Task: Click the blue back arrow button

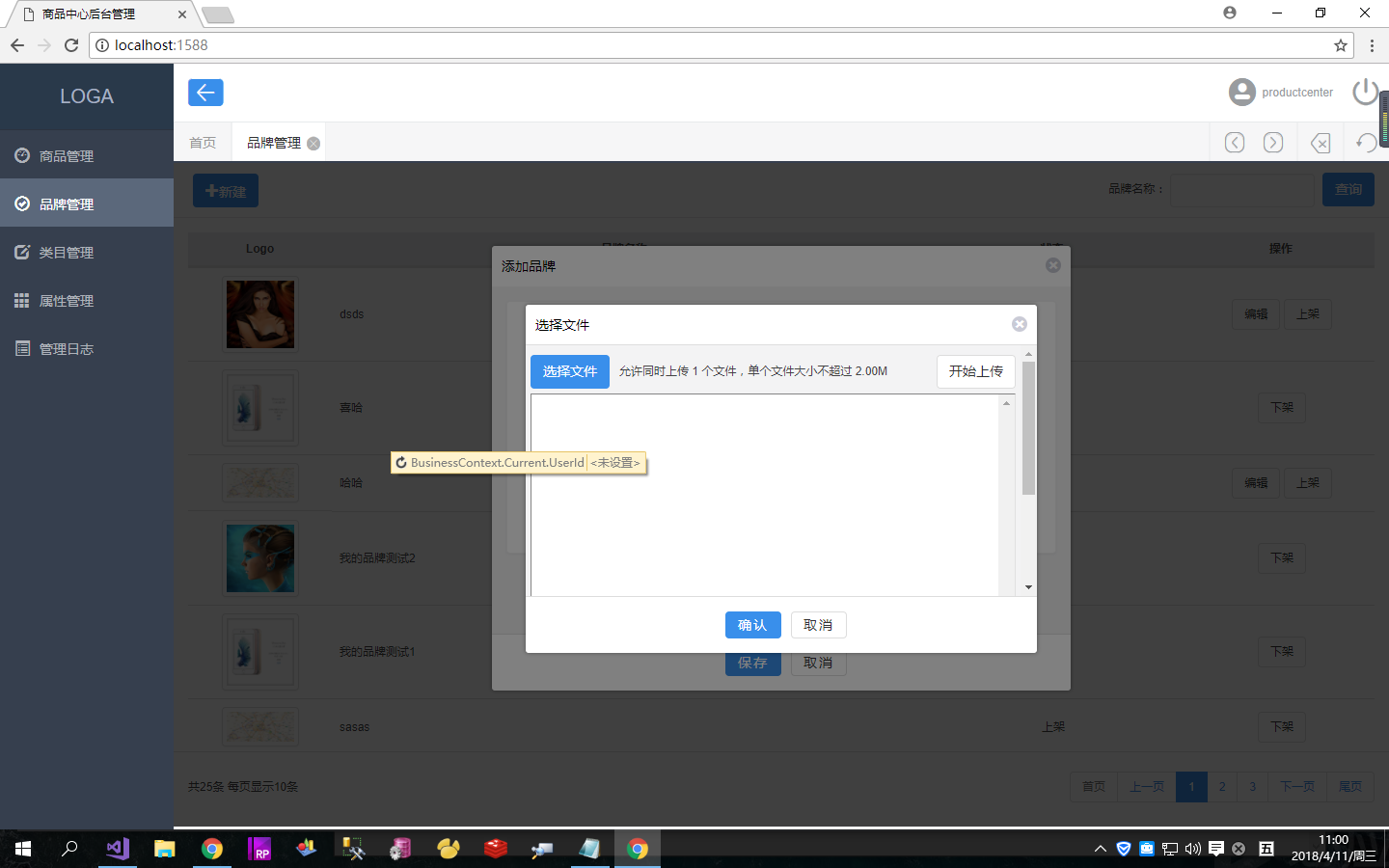Action: (x=205, y=93)
